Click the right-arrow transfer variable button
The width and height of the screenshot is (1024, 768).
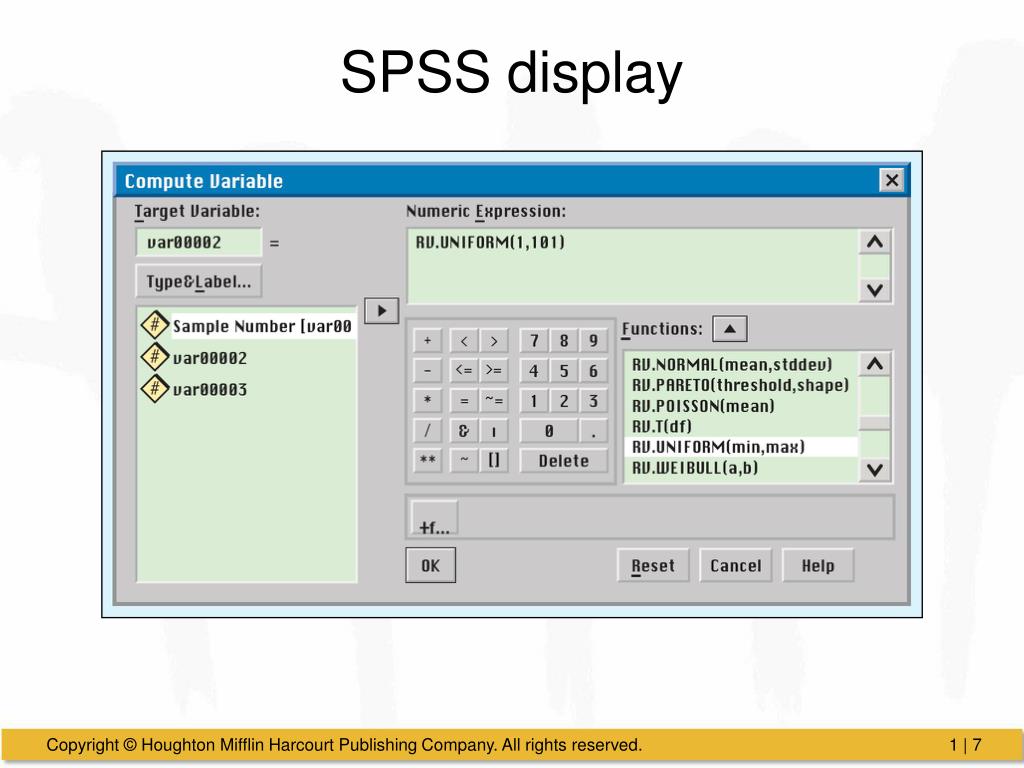pos(381,310)
